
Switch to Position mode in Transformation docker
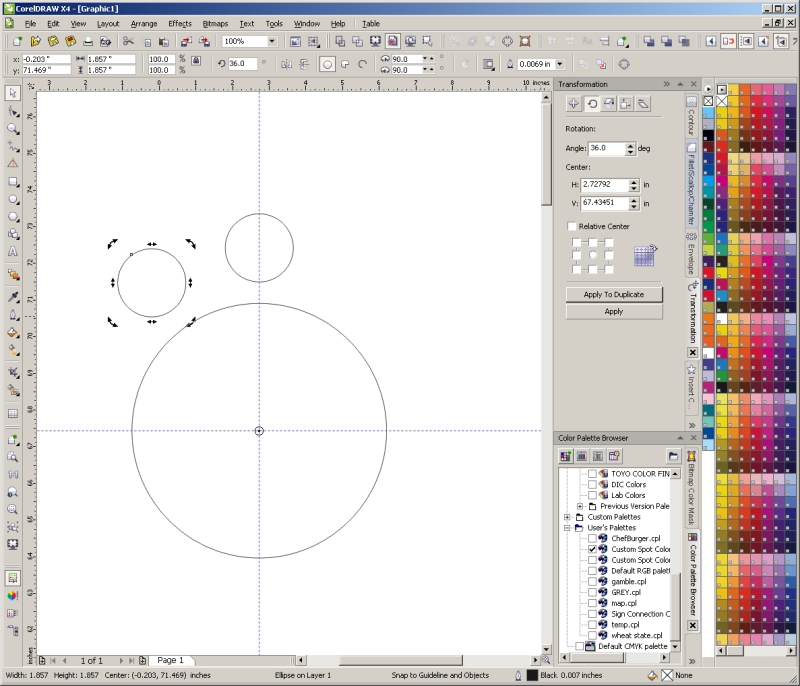(573, 104)
